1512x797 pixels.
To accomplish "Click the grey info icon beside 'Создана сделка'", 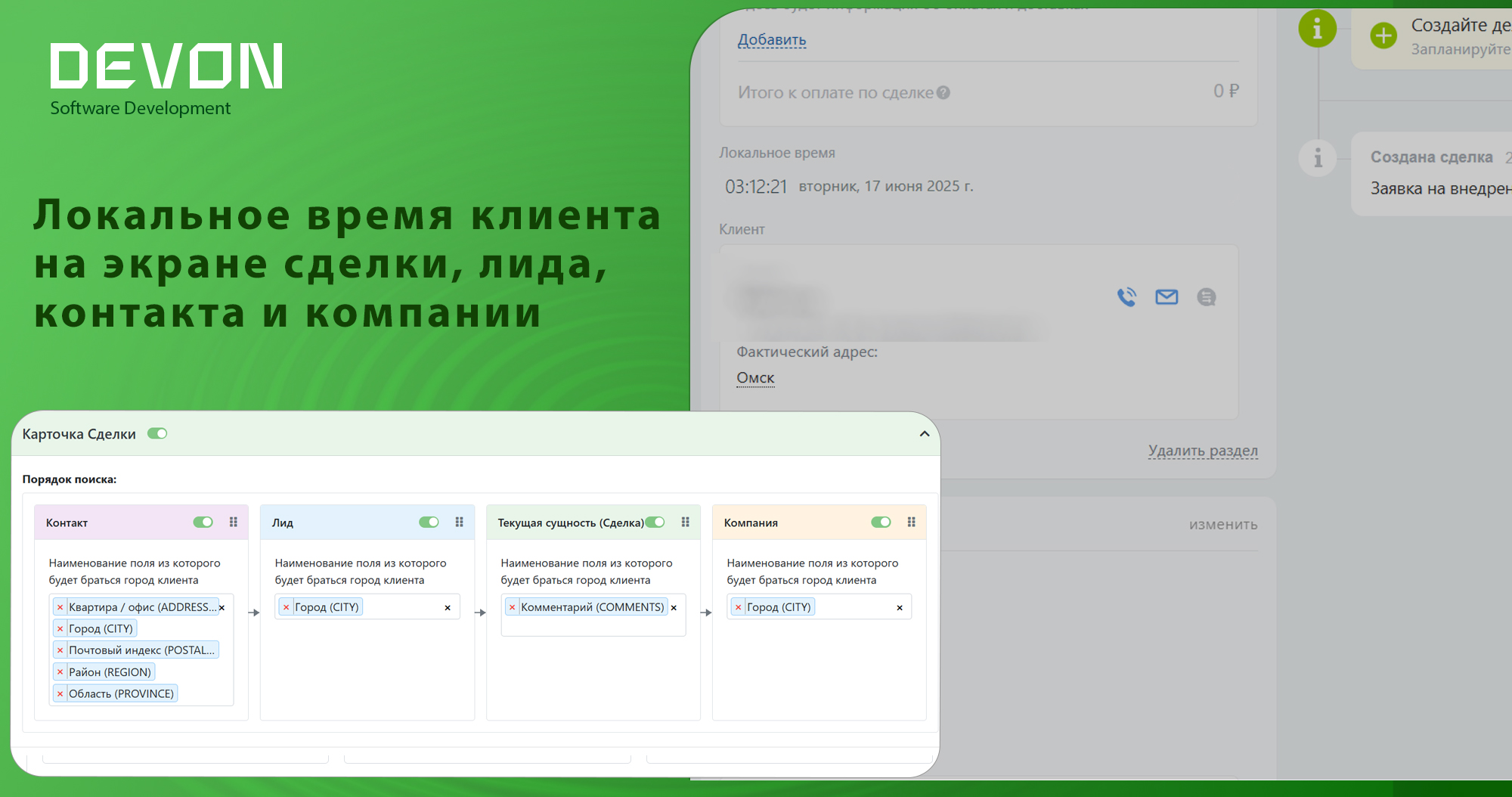I will (x=1318, y=158).
